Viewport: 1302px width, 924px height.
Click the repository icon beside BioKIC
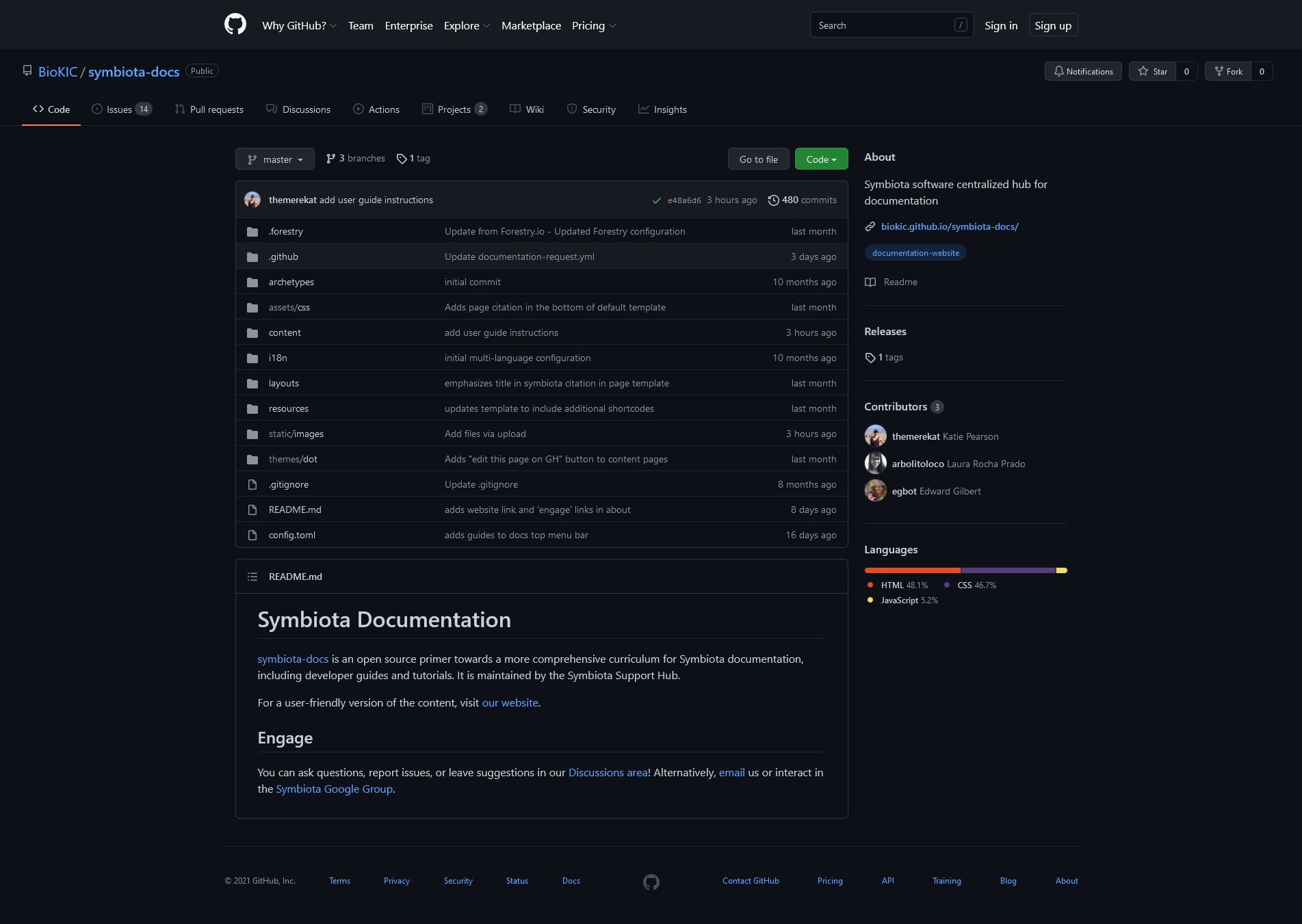[27, 70]
